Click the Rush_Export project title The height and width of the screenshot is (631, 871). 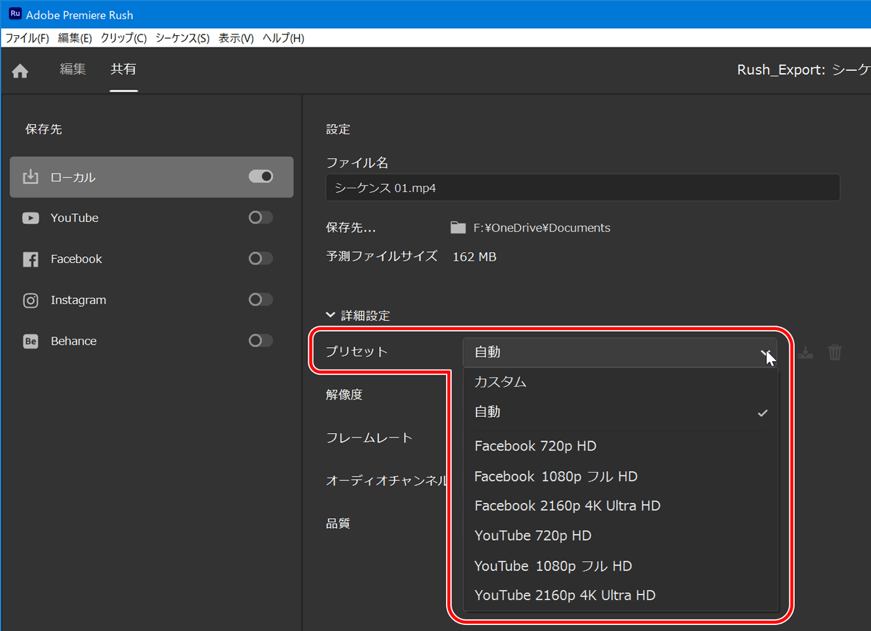pyautogui.click(x=804, y=70)
